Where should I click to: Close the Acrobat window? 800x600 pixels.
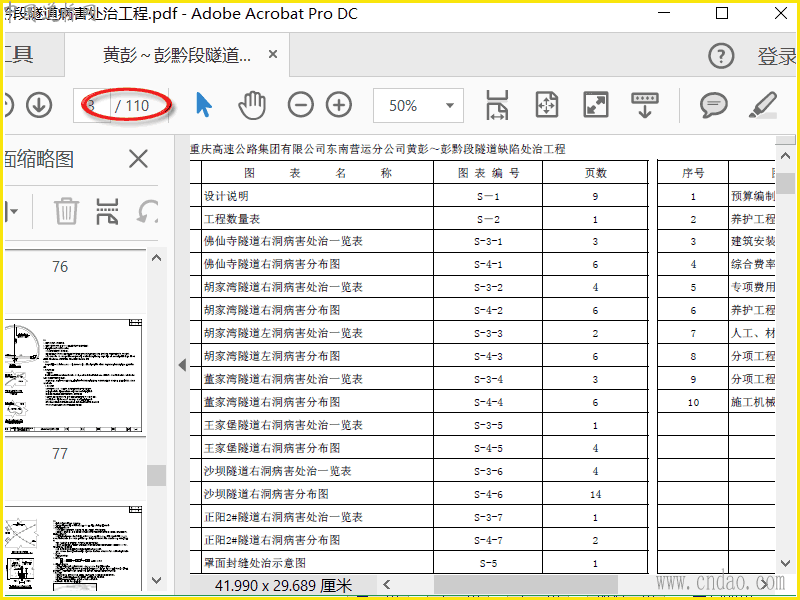click(x=781, y=13)
